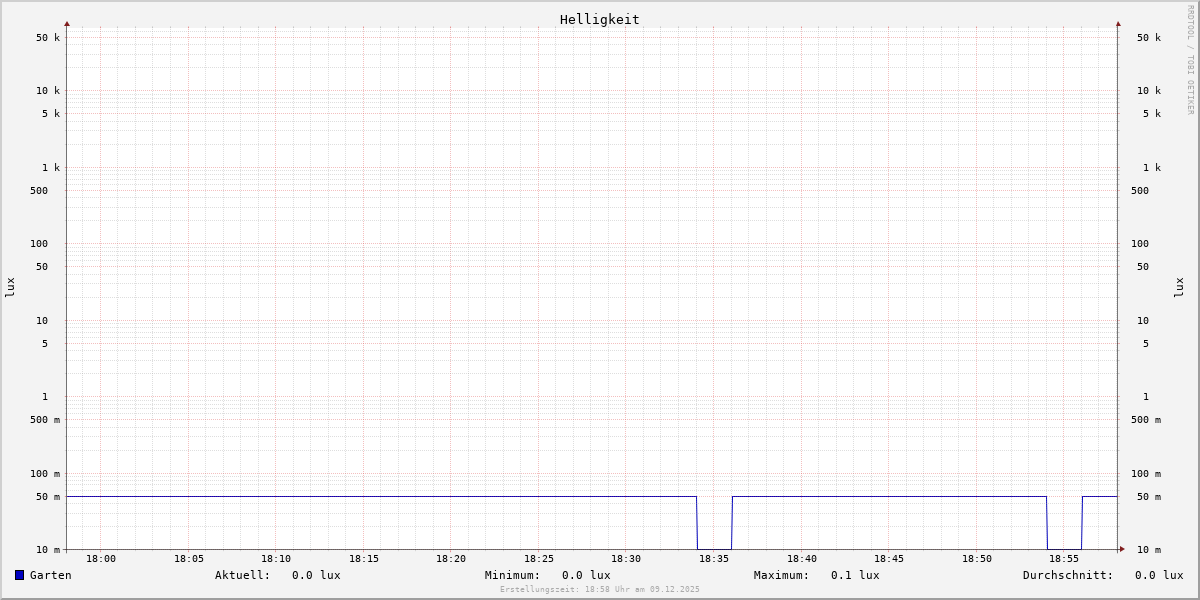Click the left axis 1 k label
The width and height of the screenshot is (1200, 600).
point(50,167)
